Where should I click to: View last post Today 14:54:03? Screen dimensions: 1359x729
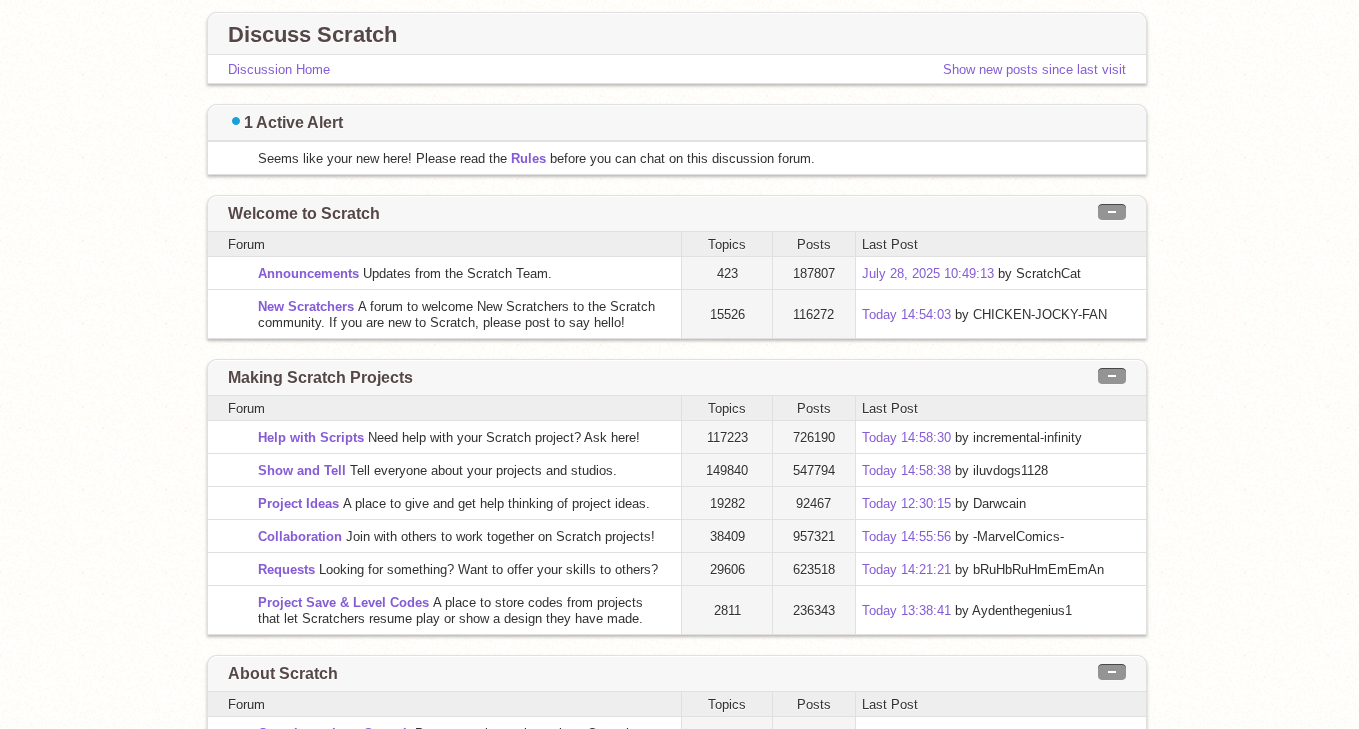906,314
